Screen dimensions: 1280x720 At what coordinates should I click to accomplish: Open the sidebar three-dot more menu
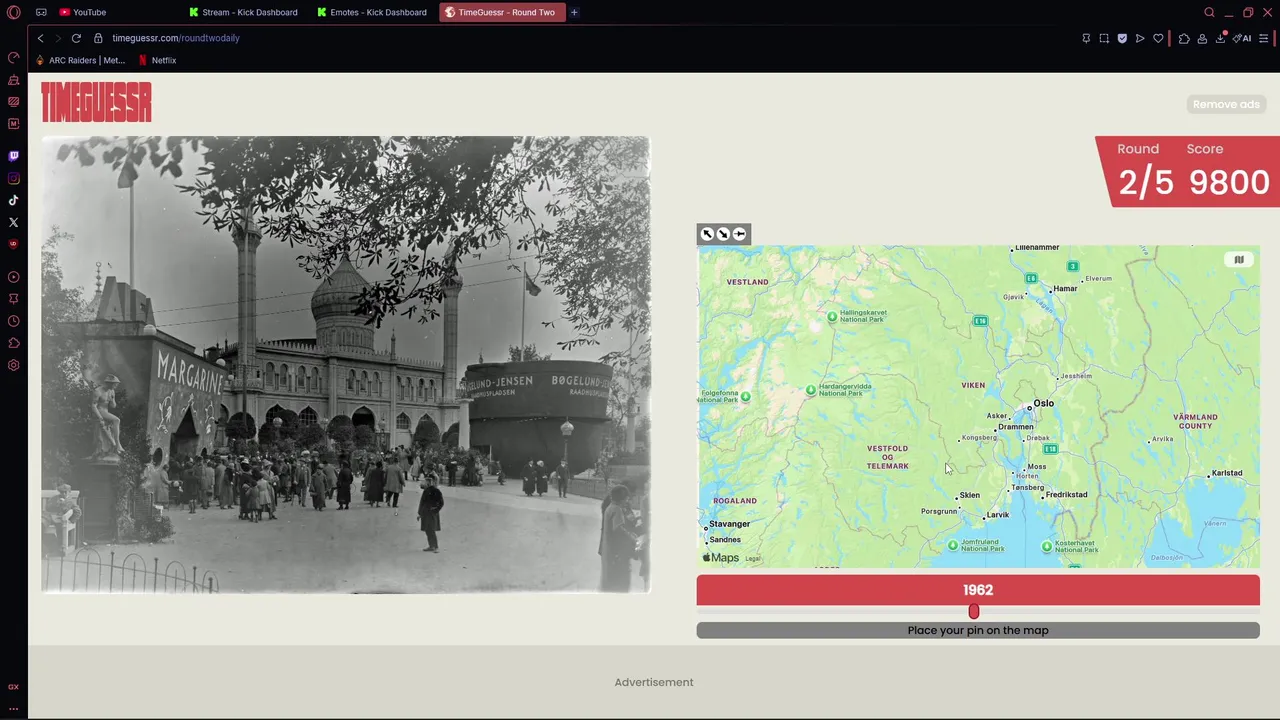click(14, 708)
